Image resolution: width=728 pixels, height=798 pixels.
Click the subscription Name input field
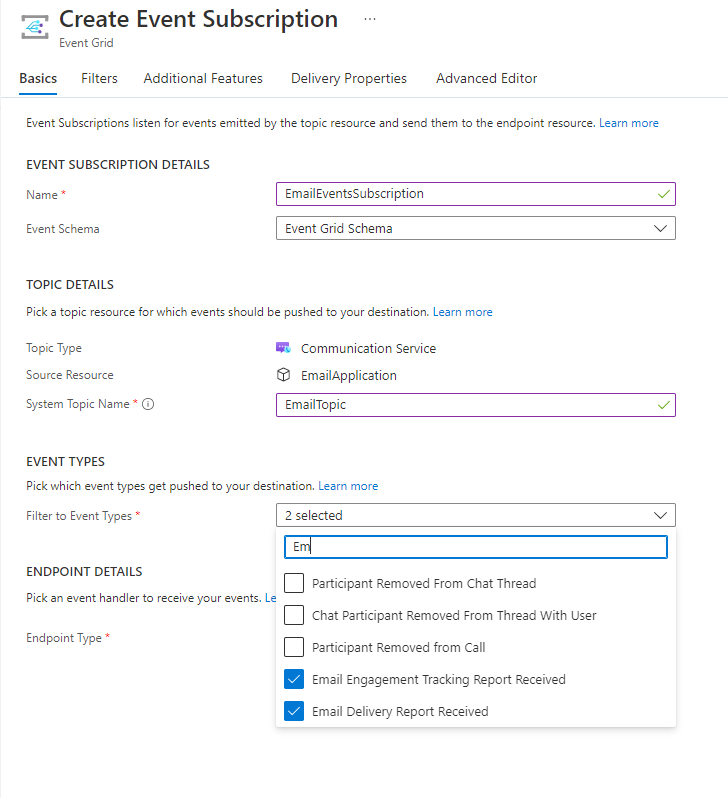[475, 194]
